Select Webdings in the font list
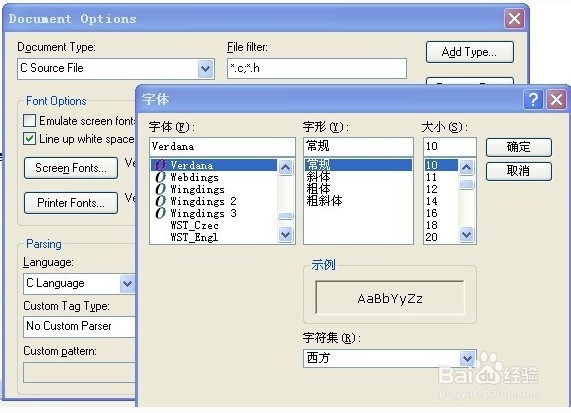 pyautogui.click(x=214, y=177)
